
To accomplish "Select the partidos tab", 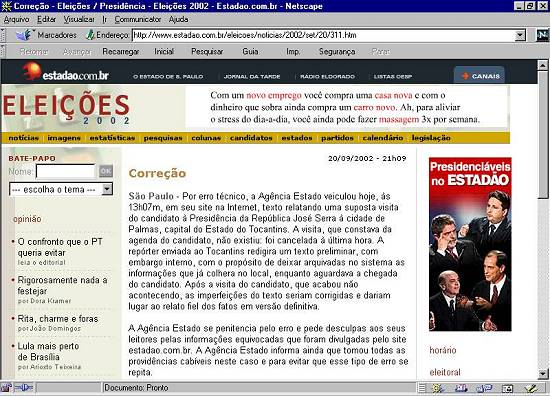I will pyautogui.click(x=337, y=138).
